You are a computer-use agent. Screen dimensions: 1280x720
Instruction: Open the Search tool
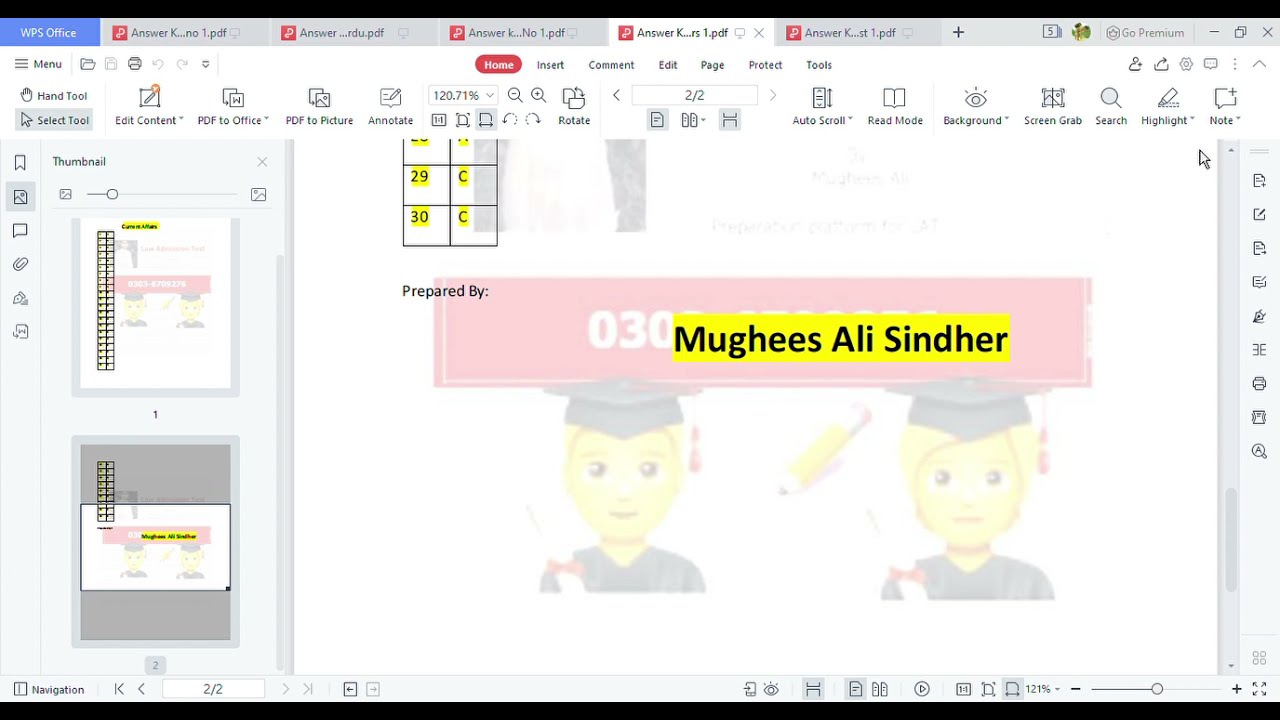pos(1111,107)
